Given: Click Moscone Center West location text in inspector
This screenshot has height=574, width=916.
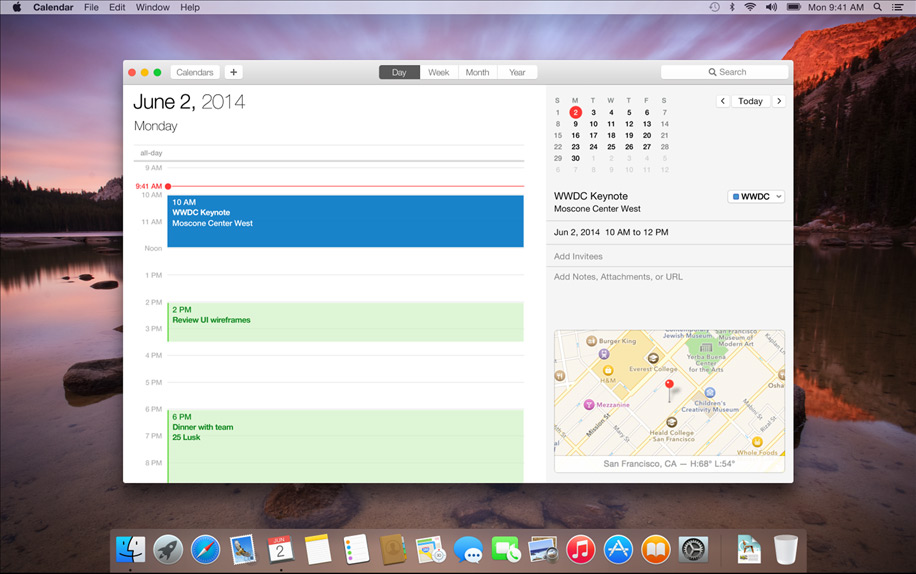Looking at the screenshot, I should pos(597,209).
